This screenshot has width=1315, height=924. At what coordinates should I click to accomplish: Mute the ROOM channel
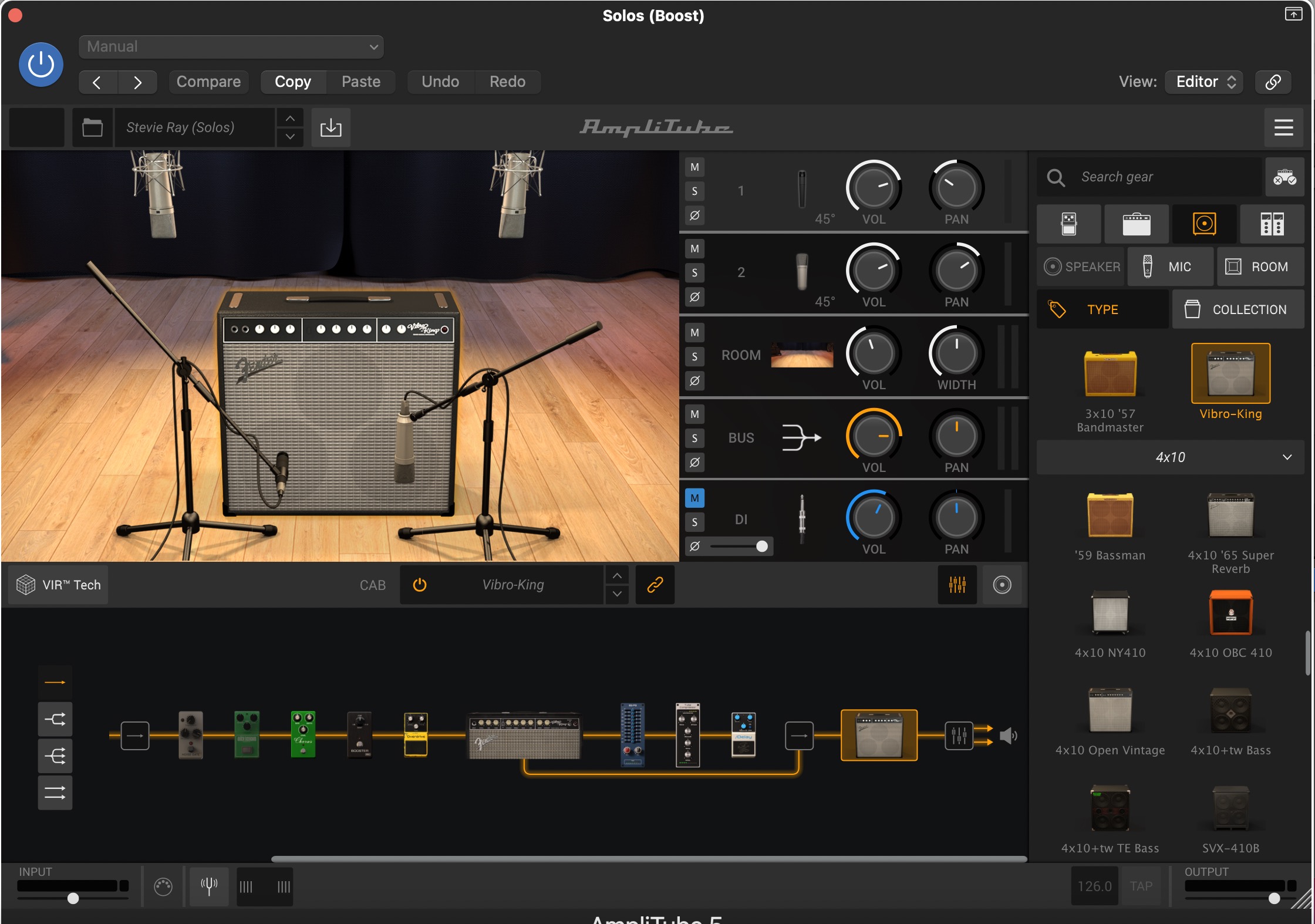pyautogui.click(x=694, y=333)
